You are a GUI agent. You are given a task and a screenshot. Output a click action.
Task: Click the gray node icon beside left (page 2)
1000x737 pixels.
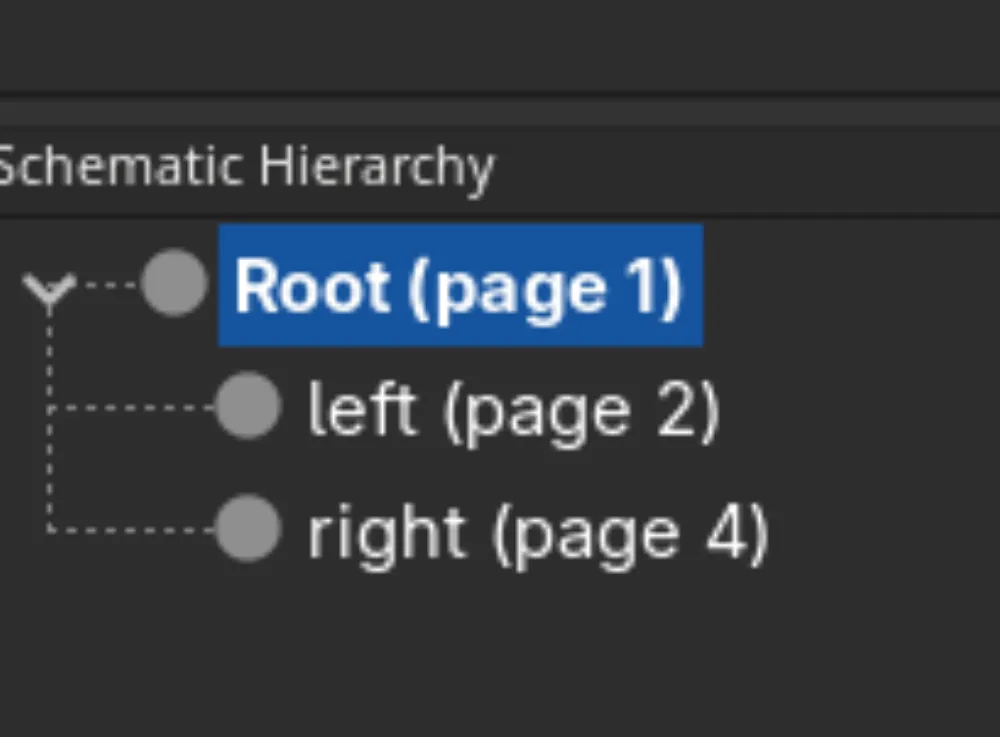click(x=248, y=408)
